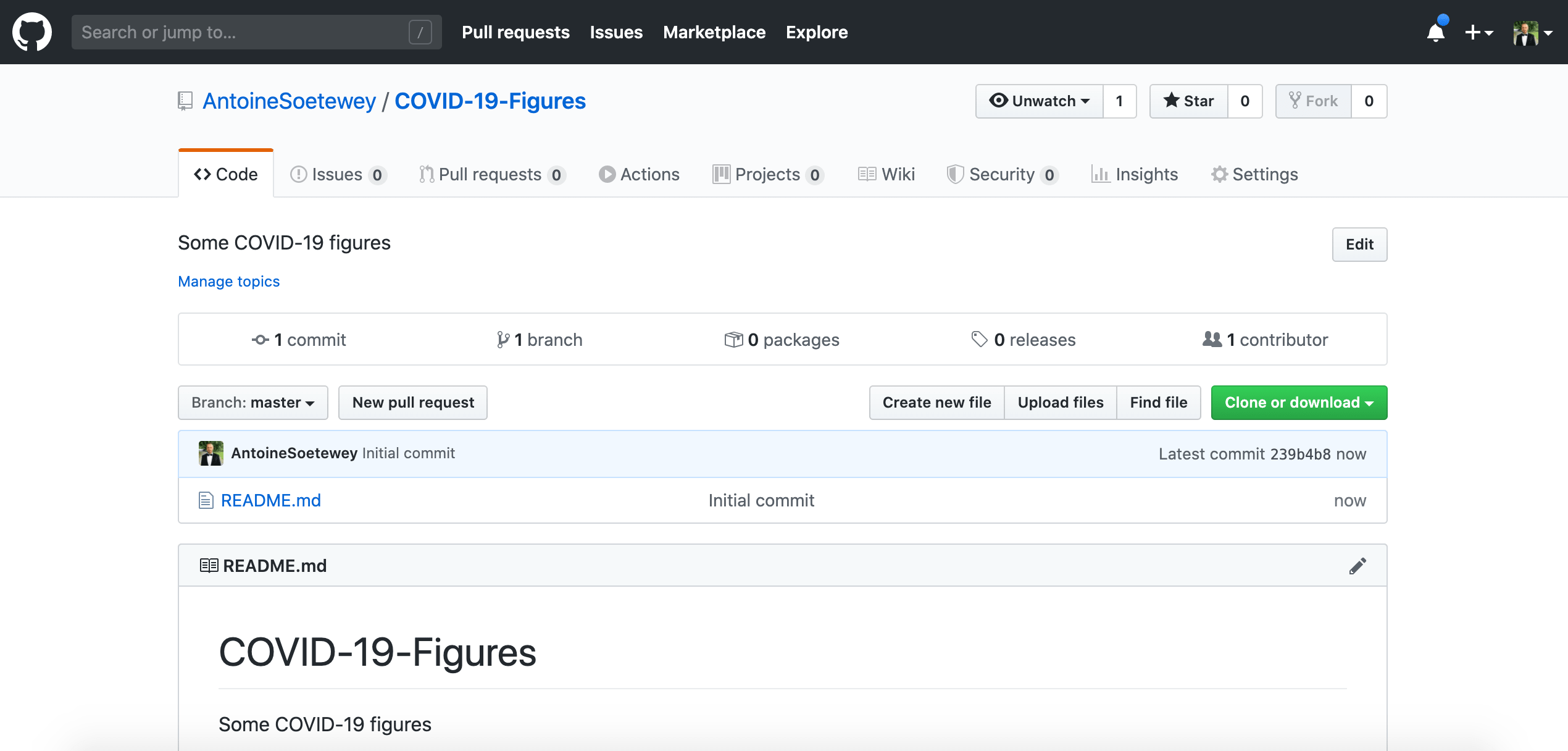Click the README.md pencil edit icon
Viewport: 1568px width, 751px height.
click(x=1357, y=565)
